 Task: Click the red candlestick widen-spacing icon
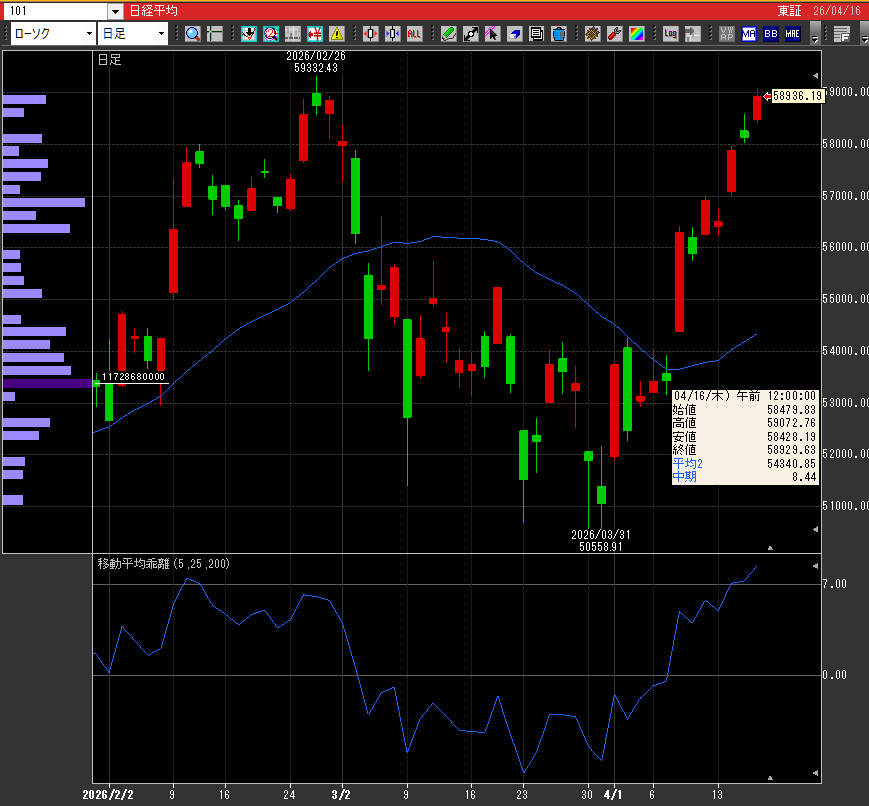pos(370,34)
